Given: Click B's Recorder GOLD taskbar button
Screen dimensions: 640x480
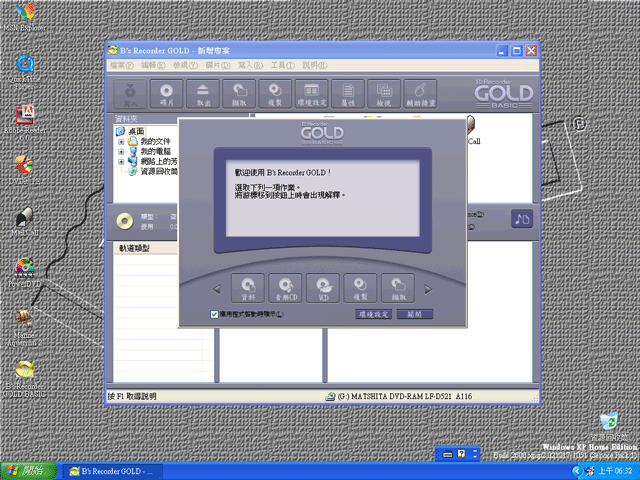Looking at the screenshot, I should coord(113,471).
